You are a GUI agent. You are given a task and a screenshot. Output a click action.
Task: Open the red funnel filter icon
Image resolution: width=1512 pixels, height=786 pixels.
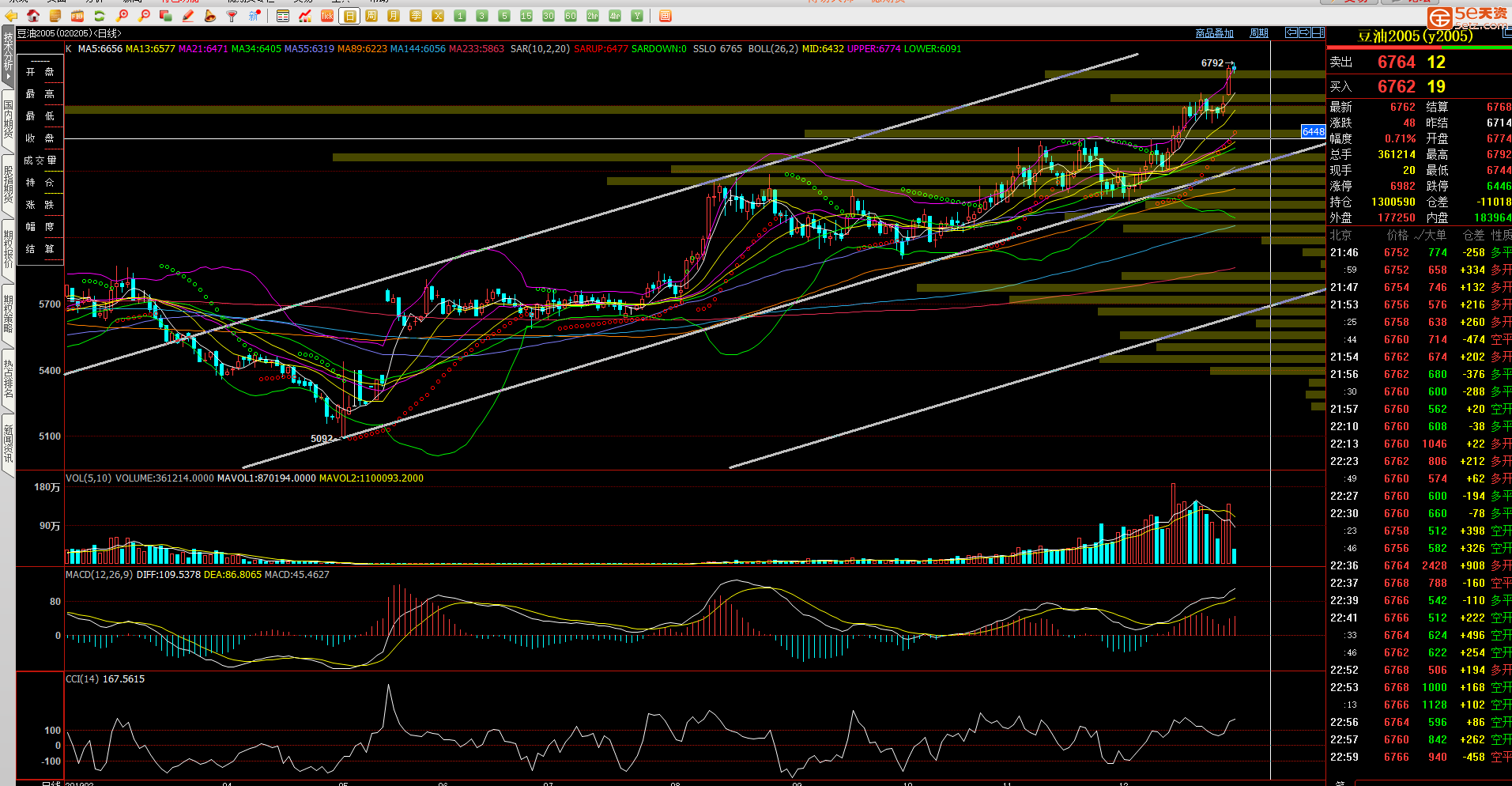point(232,16)
